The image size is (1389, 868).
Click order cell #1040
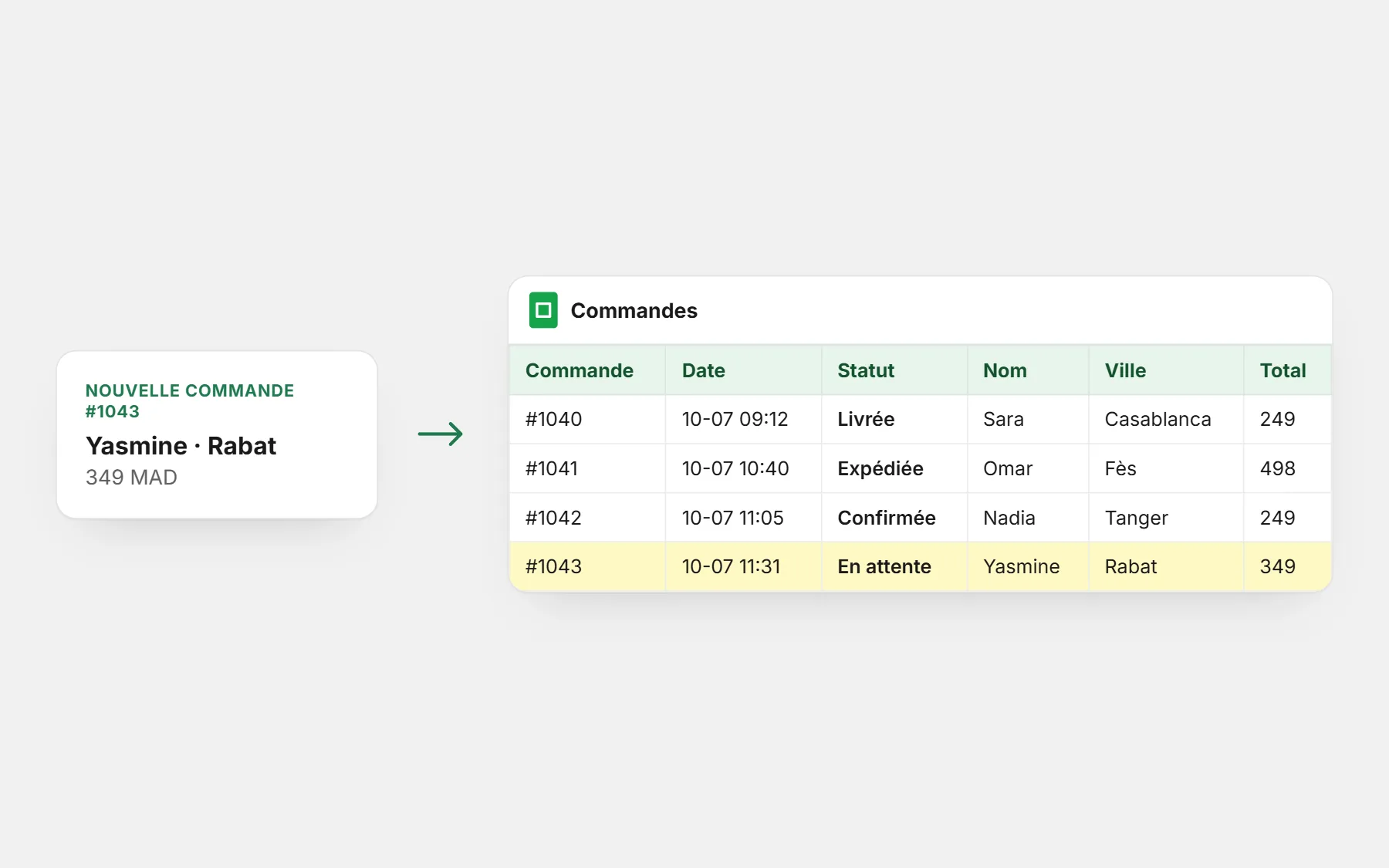click(x=587, y=420)
